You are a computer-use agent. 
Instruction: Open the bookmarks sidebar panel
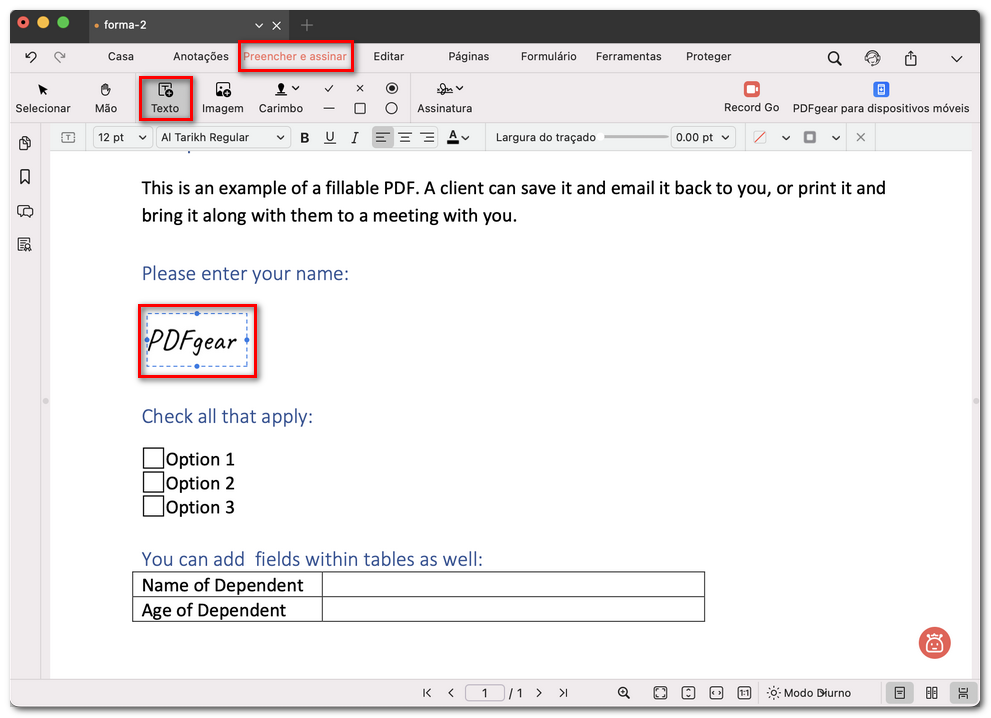[x=25, y=177]
